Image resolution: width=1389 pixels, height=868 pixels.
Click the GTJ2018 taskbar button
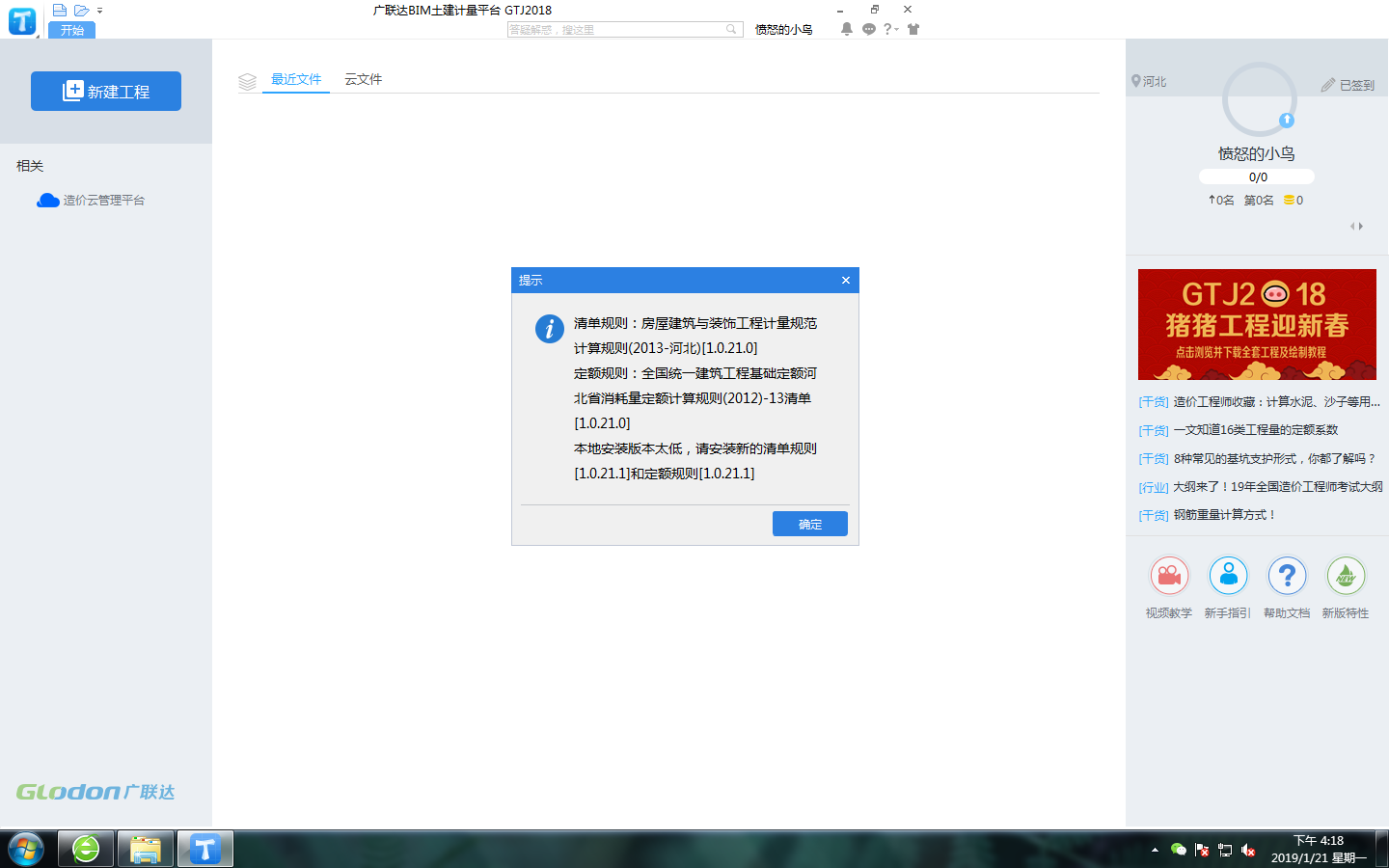click(205, 850)
